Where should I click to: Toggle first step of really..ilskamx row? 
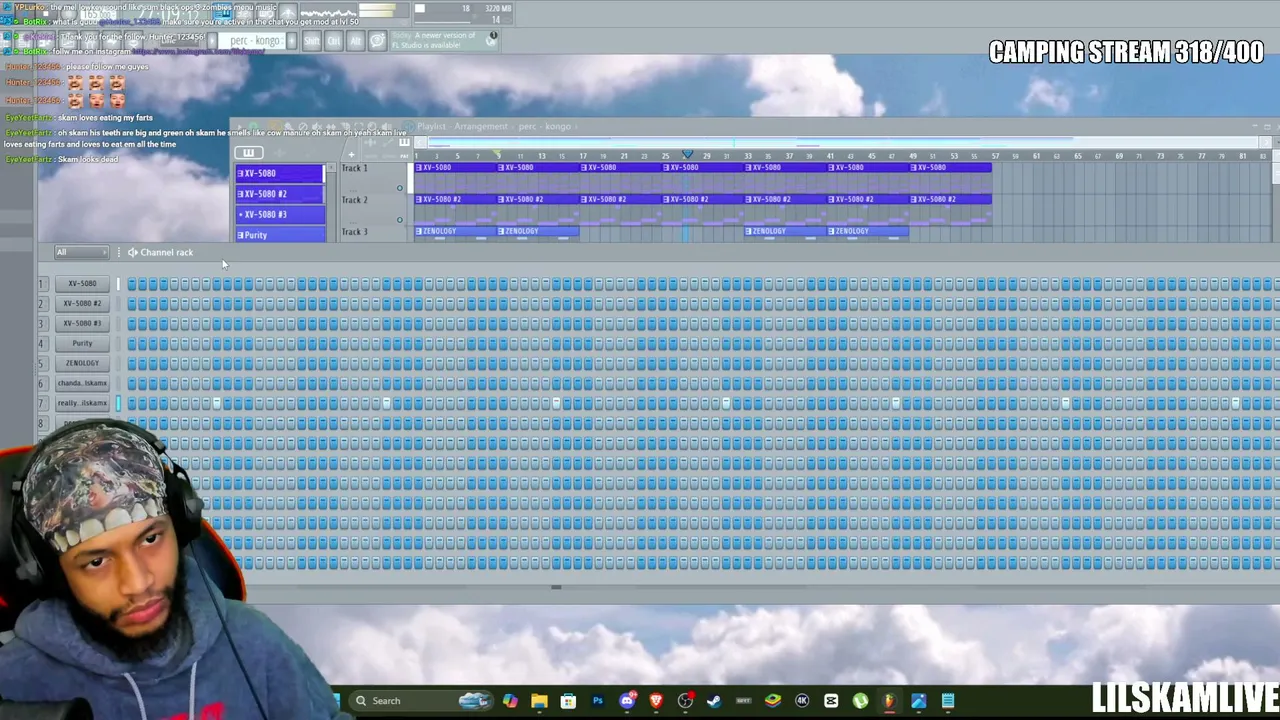click(x=132, y=404)
